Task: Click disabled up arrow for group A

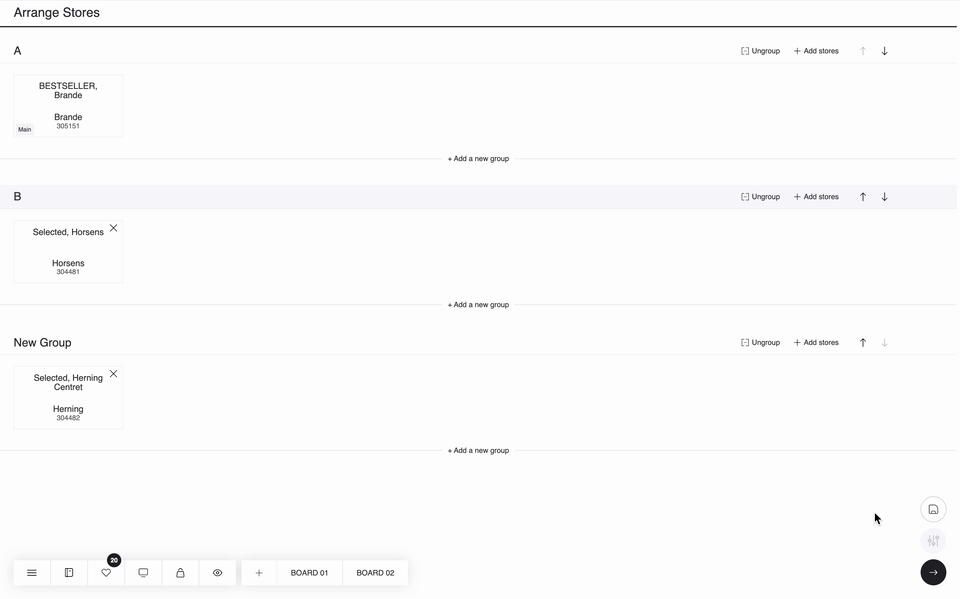Action: click(x=863, y=51)
